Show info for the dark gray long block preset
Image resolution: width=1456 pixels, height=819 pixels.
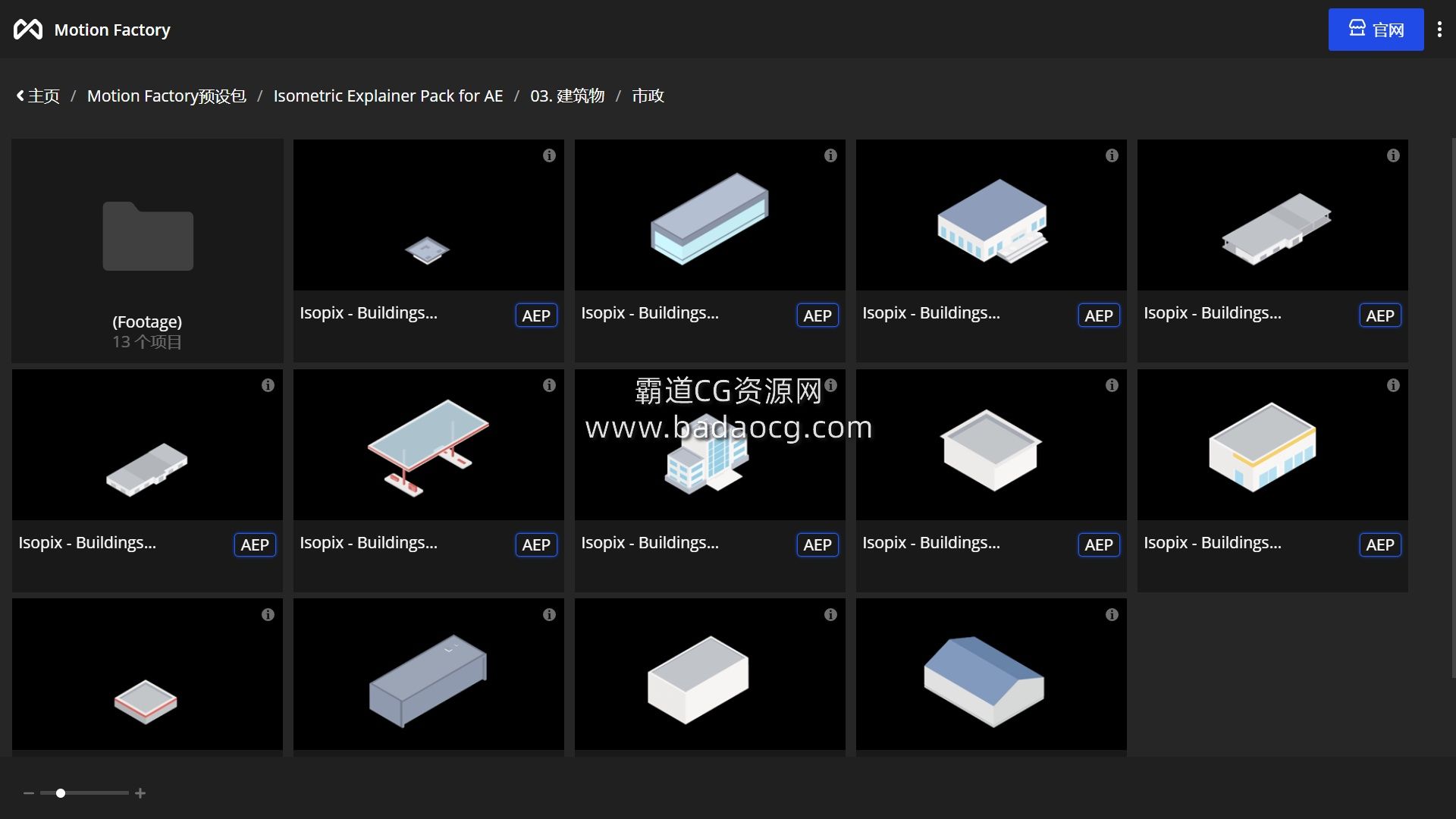549,615
